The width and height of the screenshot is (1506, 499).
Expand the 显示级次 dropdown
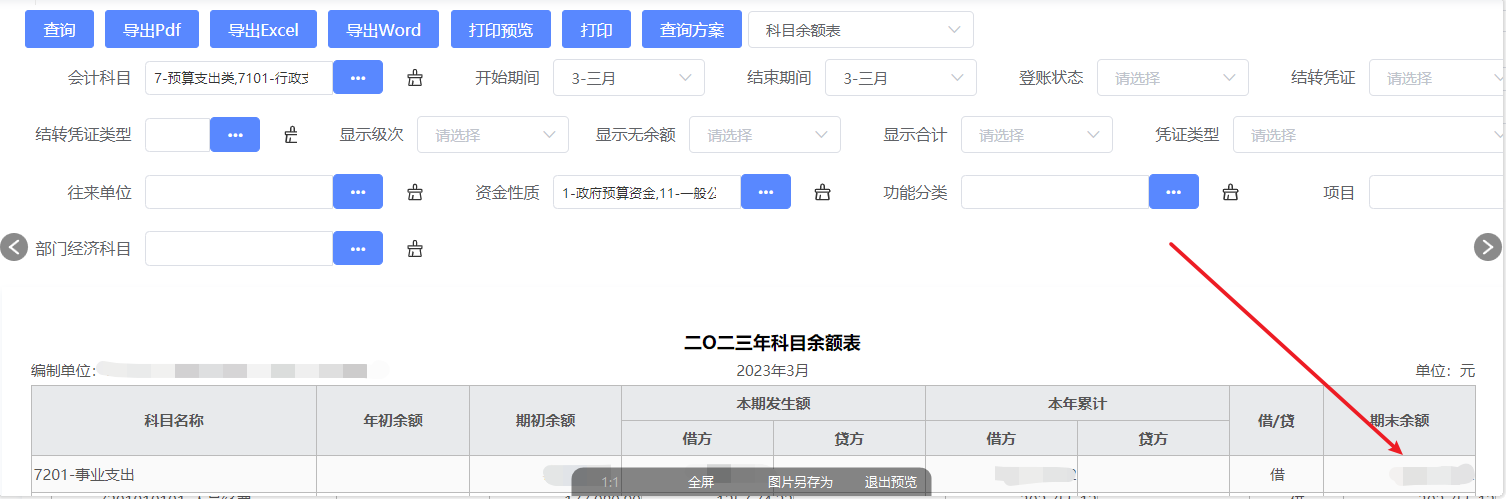(x=492, y=135)
